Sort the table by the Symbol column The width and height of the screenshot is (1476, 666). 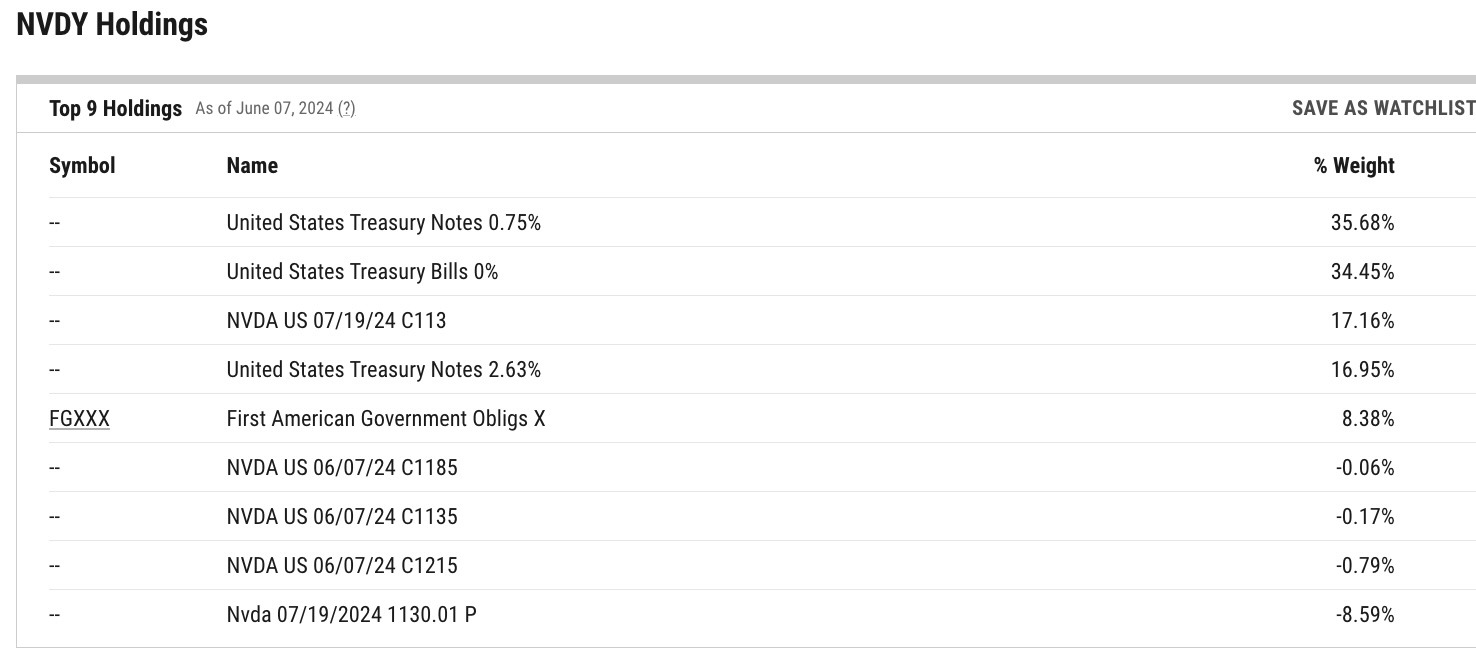[82, 165]
